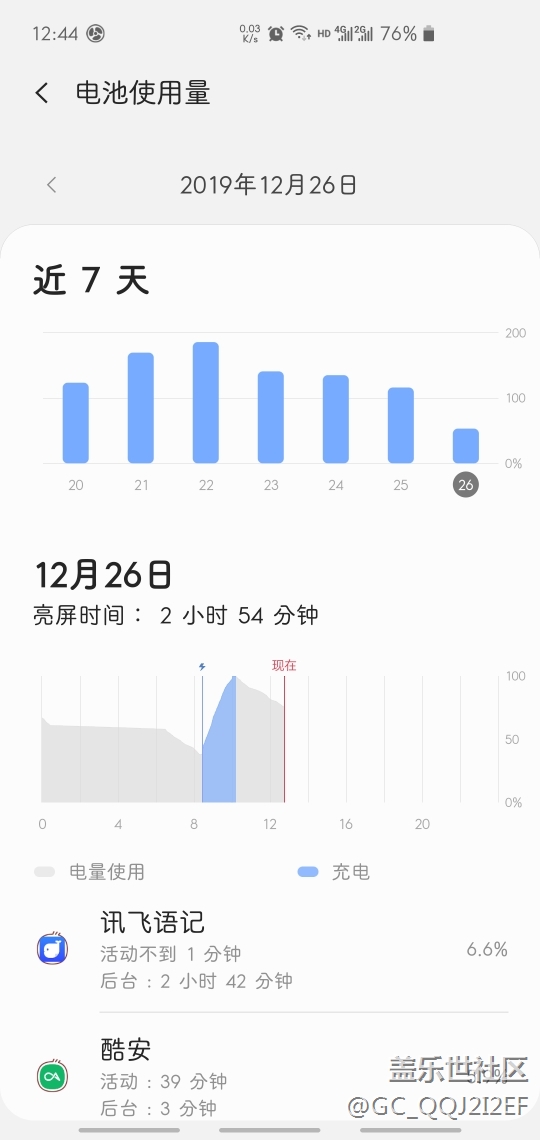Image resolution: width=540 pixels, height=1140 pixels.
Task: Tap the charging lightning bolt marker
Action: (202, 666)
